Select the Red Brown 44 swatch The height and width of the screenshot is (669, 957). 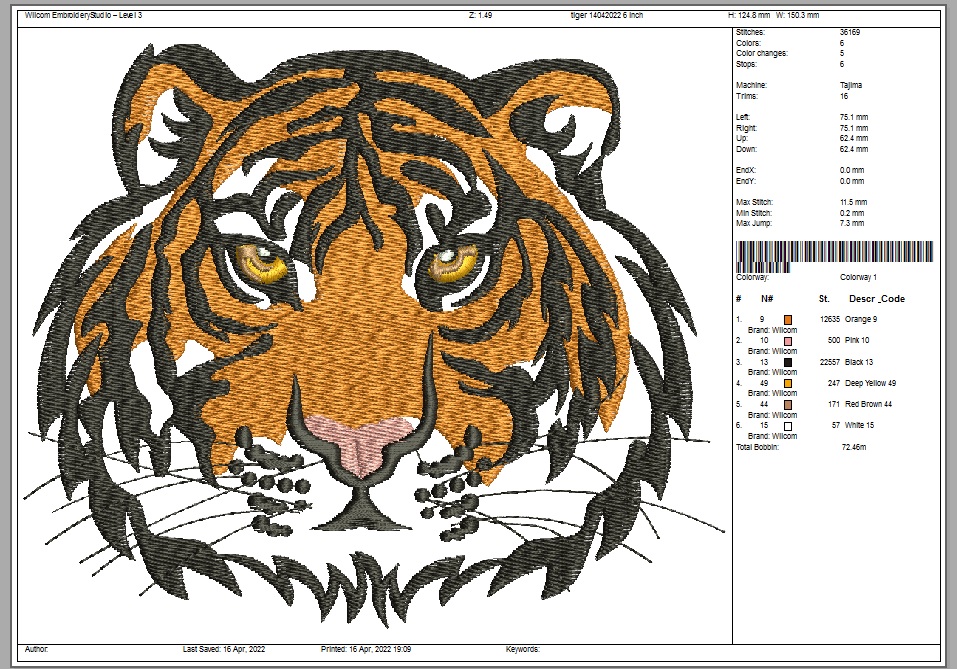(x=788, y=404)
